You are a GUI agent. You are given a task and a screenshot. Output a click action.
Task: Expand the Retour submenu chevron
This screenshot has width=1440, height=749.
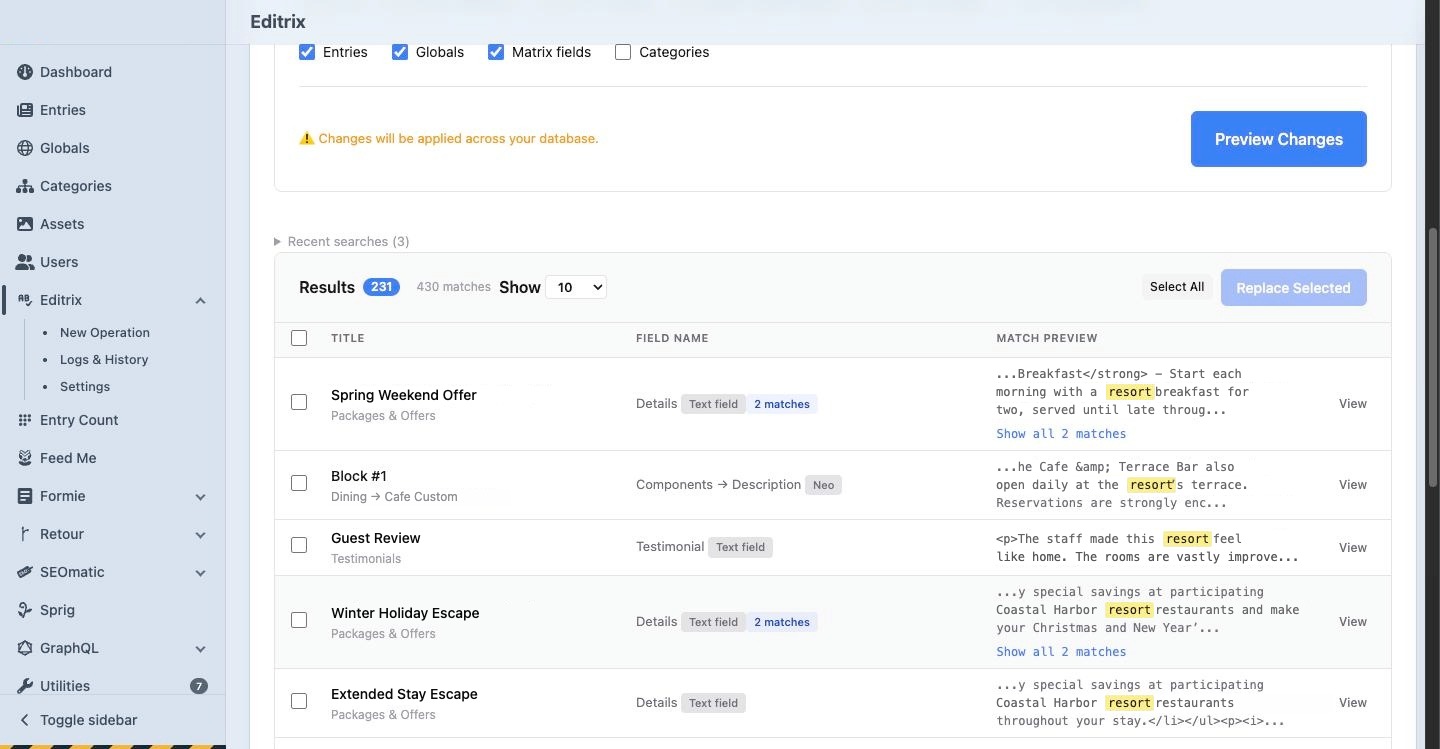[200, 534]
